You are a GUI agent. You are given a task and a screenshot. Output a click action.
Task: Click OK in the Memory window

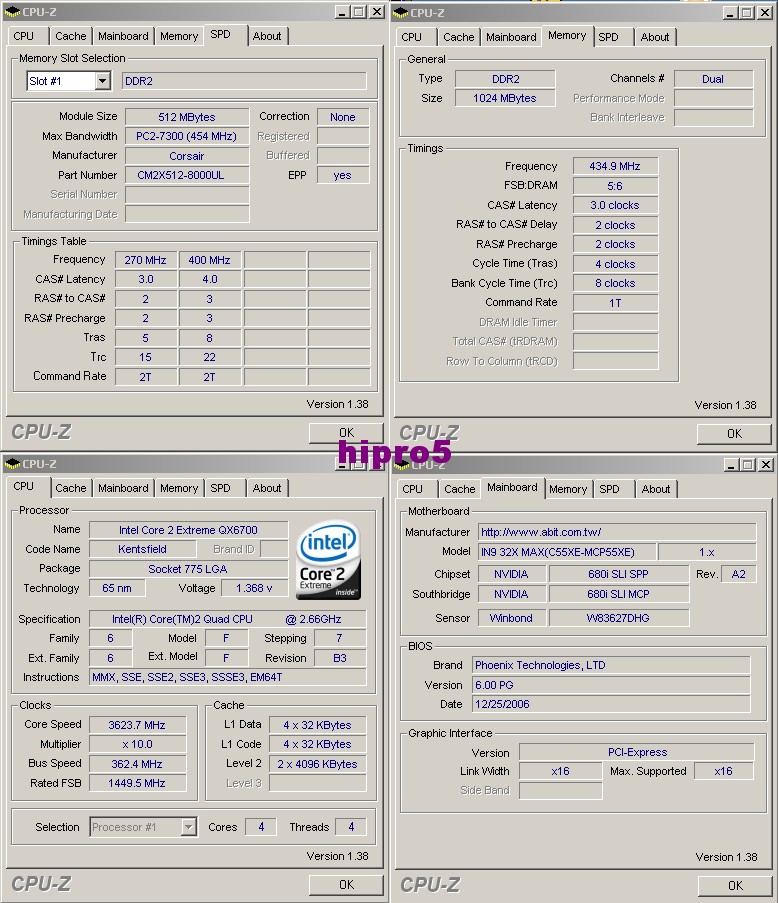coord(734,434)
